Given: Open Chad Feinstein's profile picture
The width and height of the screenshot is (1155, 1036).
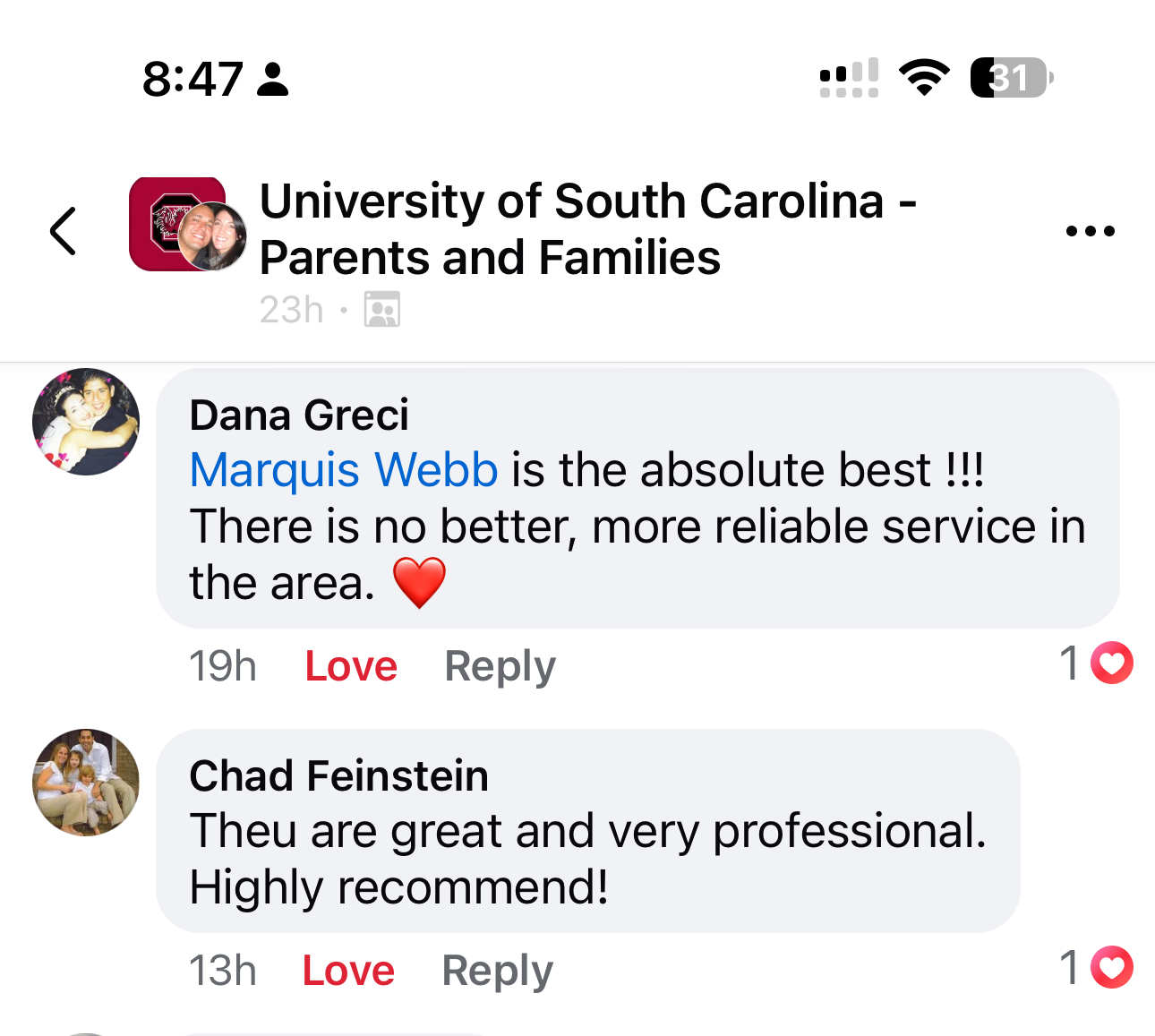Looking at the screenshot, I should (x=86, y=783).
